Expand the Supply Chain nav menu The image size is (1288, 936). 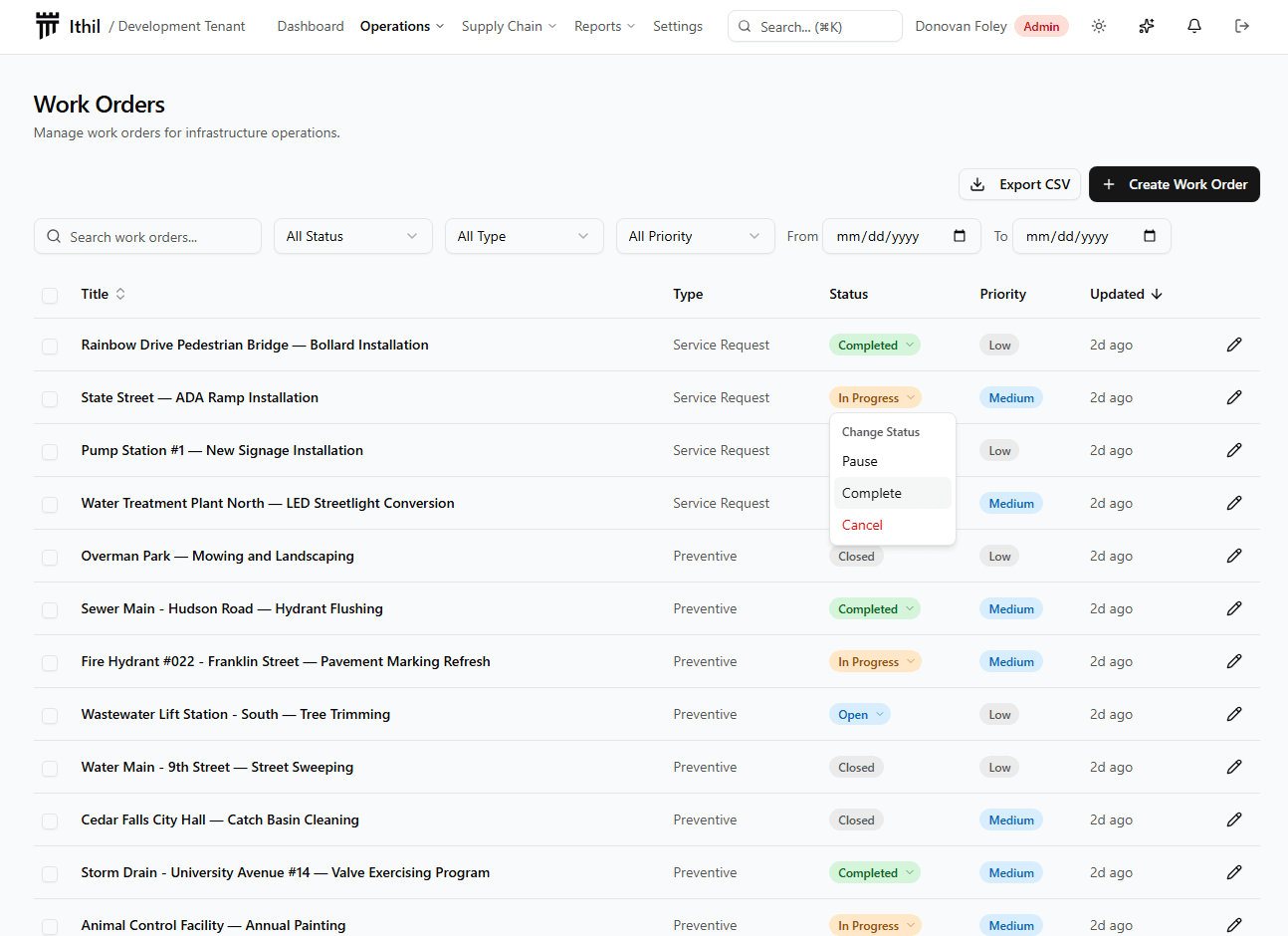509,26
